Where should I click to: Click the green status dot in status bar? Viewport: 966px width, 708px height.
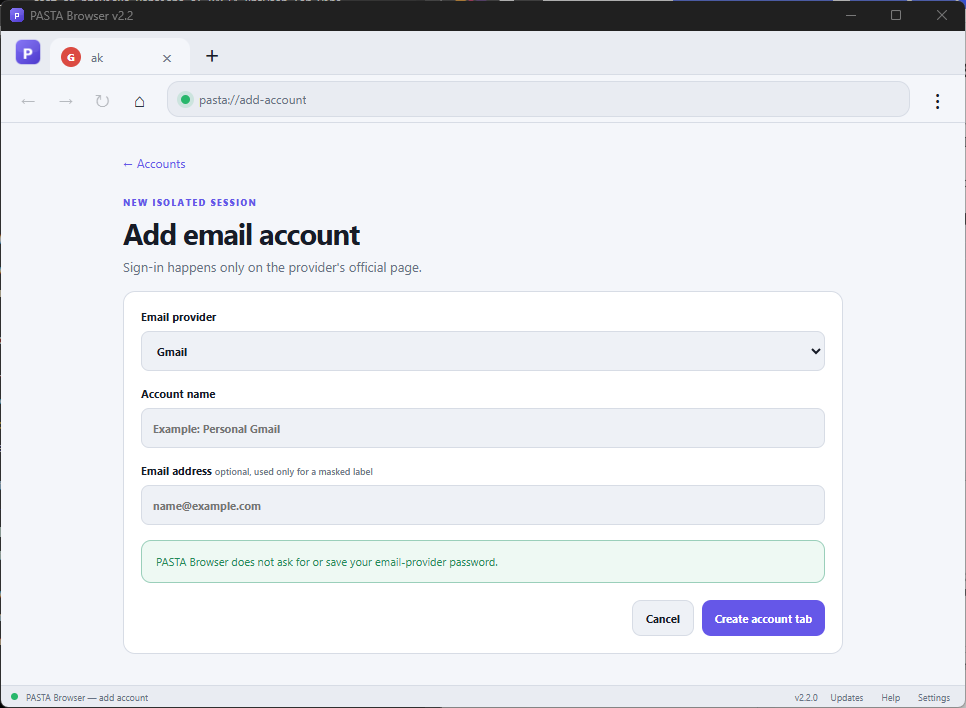pyautogui.click(x=14, y=697)
